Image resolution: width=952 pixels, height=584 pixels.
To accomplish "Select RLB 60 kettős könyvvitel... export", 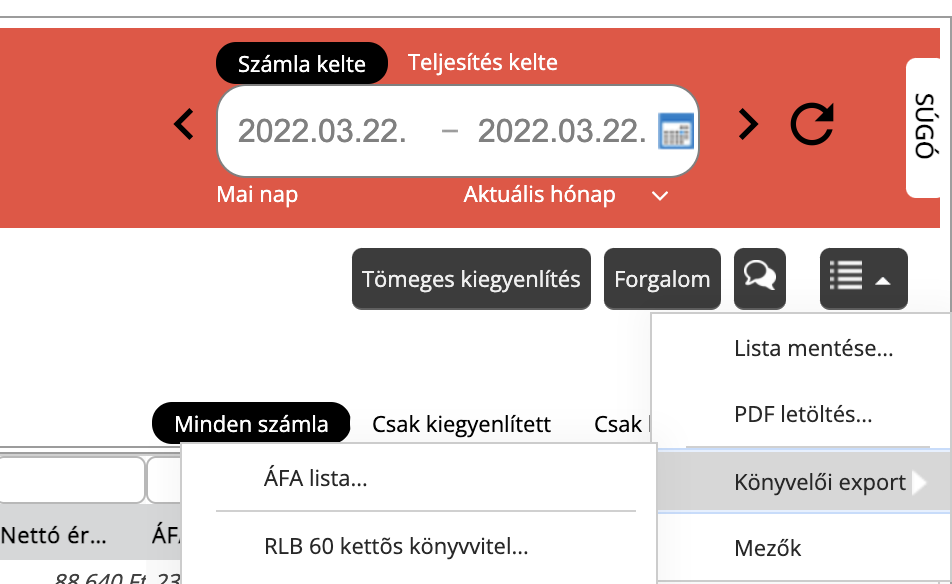I will click(396, 546).
